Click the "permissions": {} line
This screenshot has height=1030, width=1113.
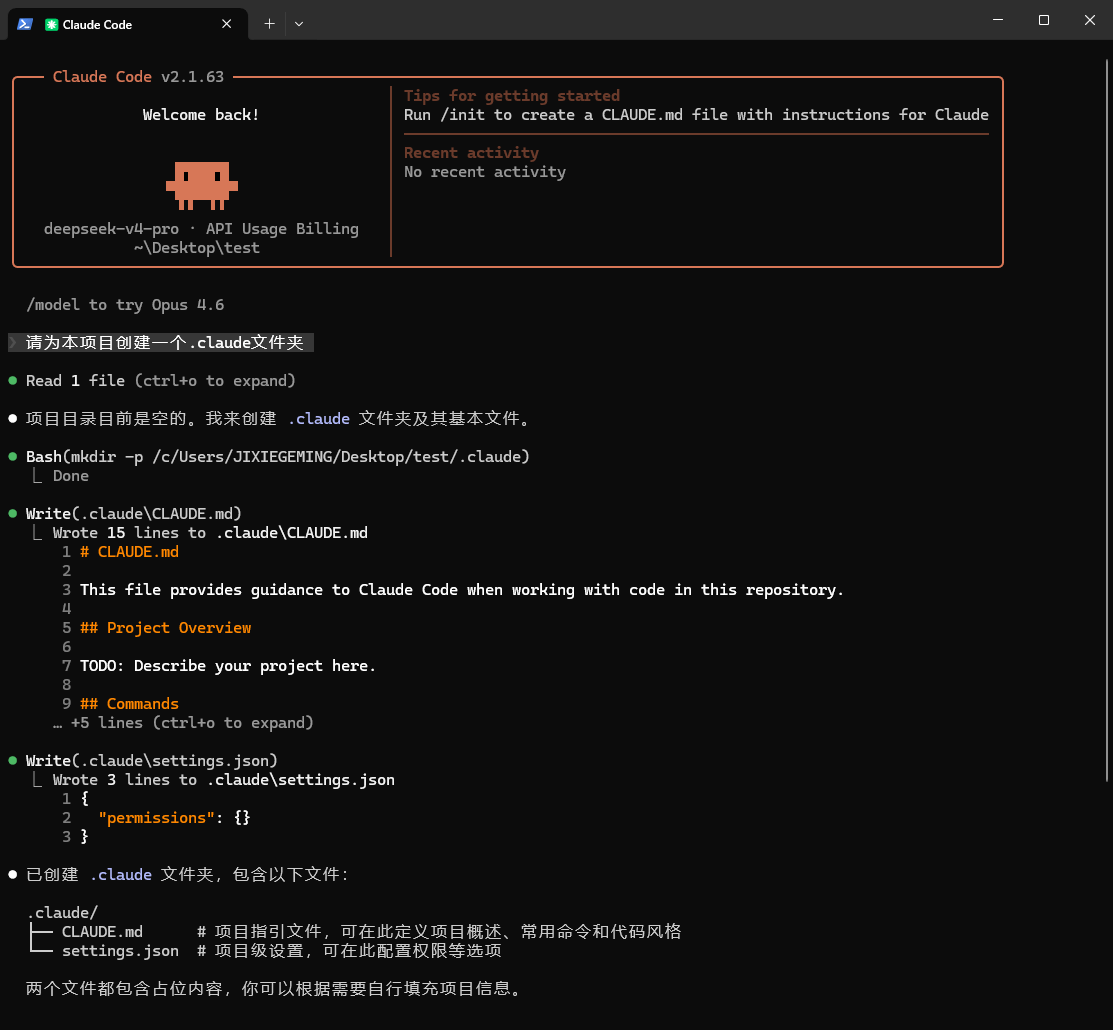174,818
